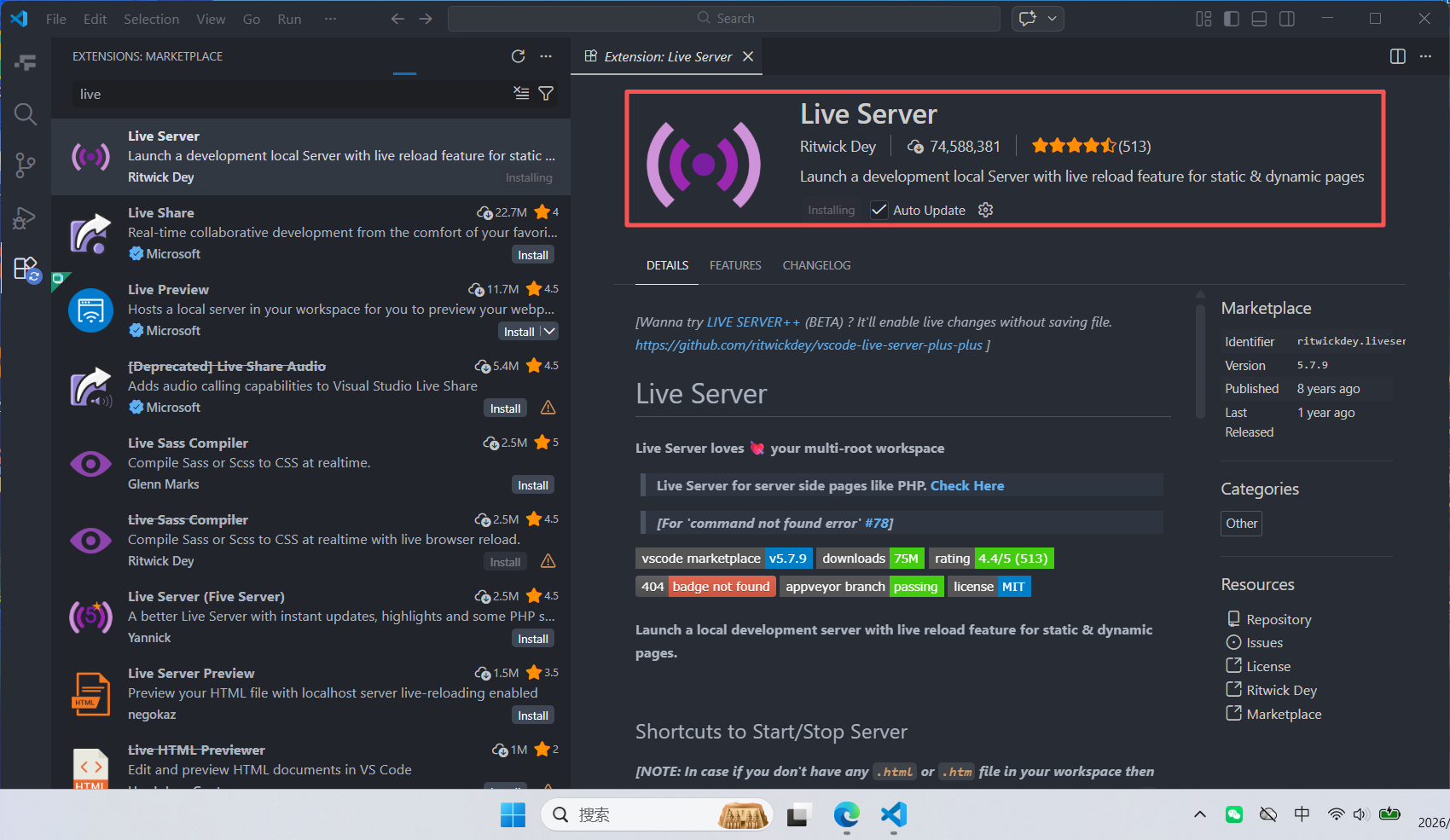Install the deprecated Live Share Audio extension
Viewport: 1450px width, 840px height.
point(506,408)
